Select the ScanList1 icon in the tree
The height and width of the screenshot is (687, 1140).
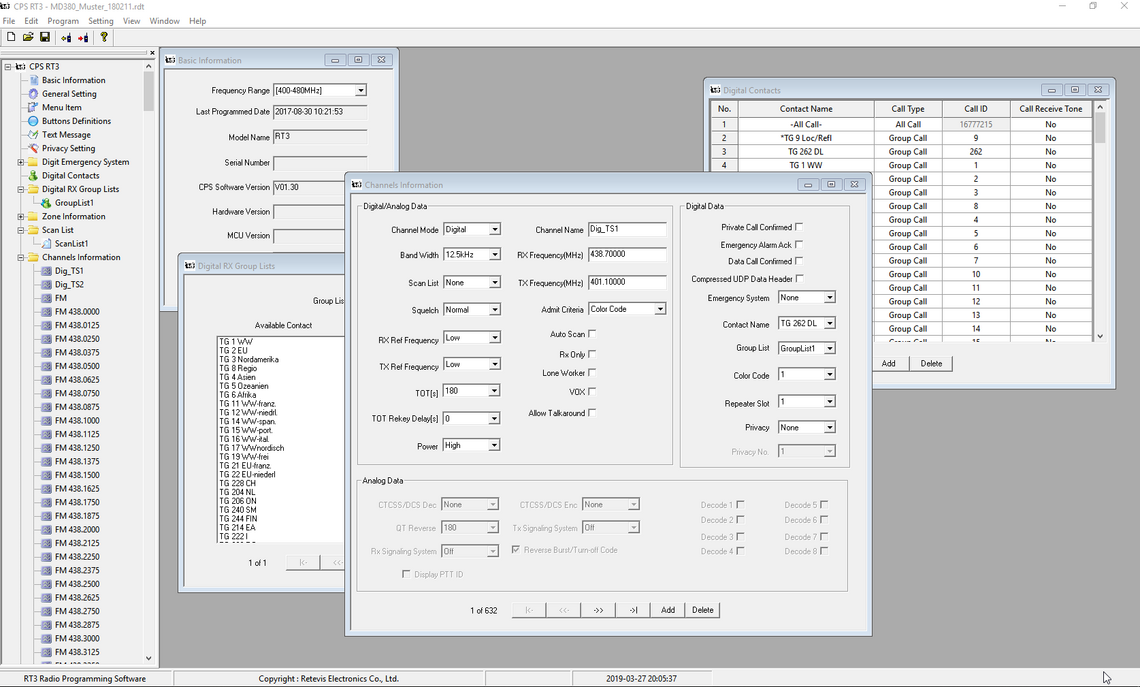click(x=47, y=244)
